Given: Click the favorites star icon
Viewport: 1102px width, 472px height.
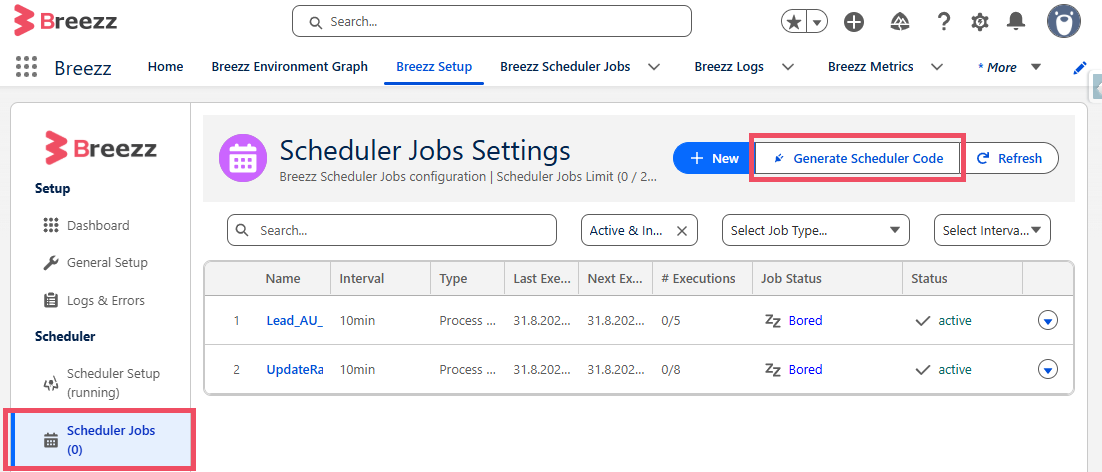Looking at the screenshot, I should click(794, 22).
